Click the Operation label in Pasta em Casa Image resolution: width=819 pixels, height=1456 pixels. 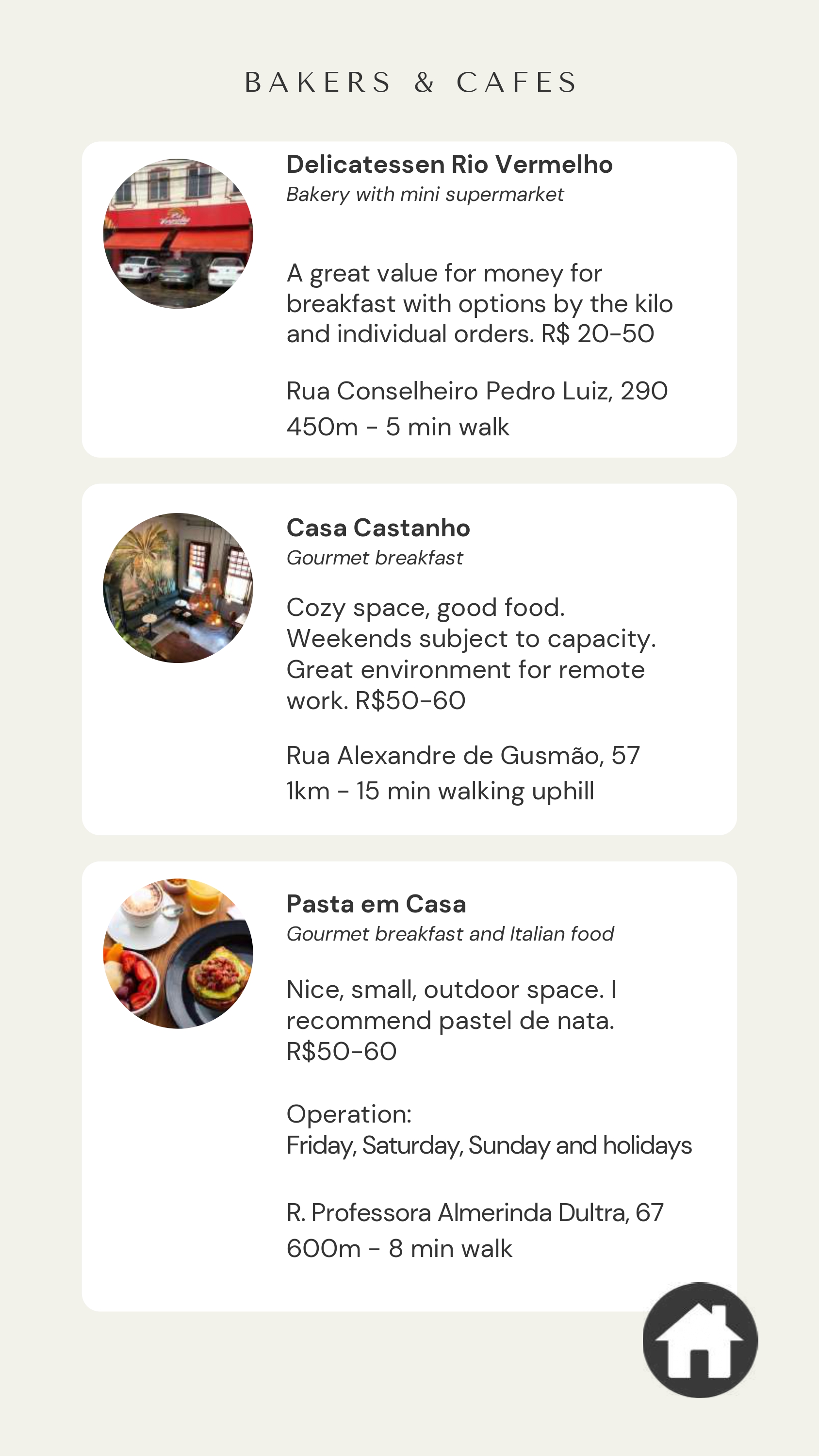pyautogui.click(x=349, y=1114)
